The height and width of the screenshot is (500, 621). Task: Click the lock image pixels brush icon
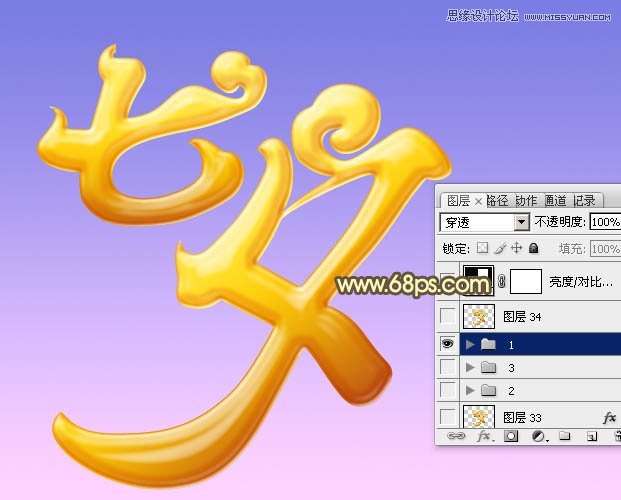pos(500,248)
